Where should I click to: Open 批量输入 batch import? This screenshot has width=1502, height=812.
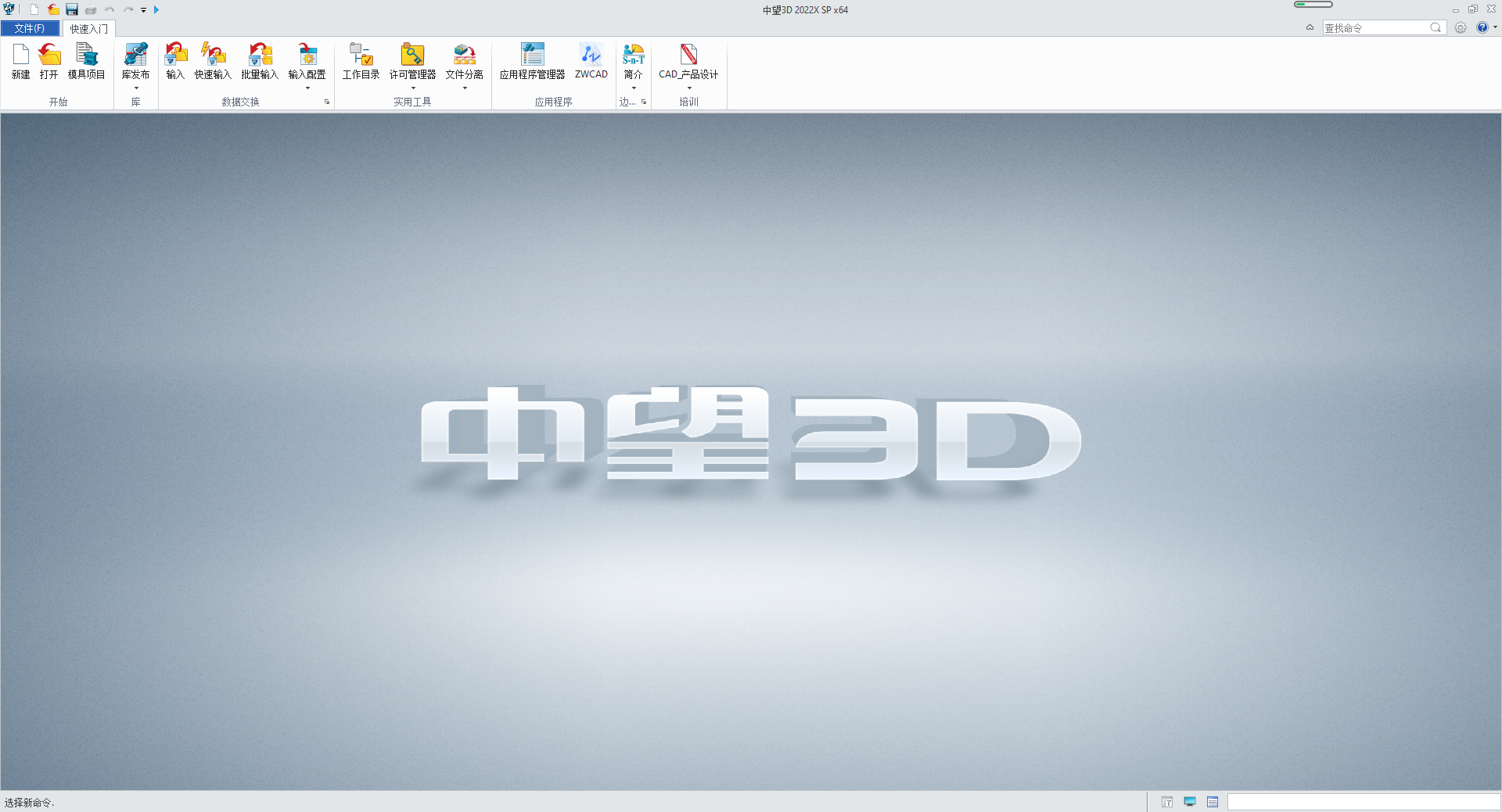tap(260, 61)
